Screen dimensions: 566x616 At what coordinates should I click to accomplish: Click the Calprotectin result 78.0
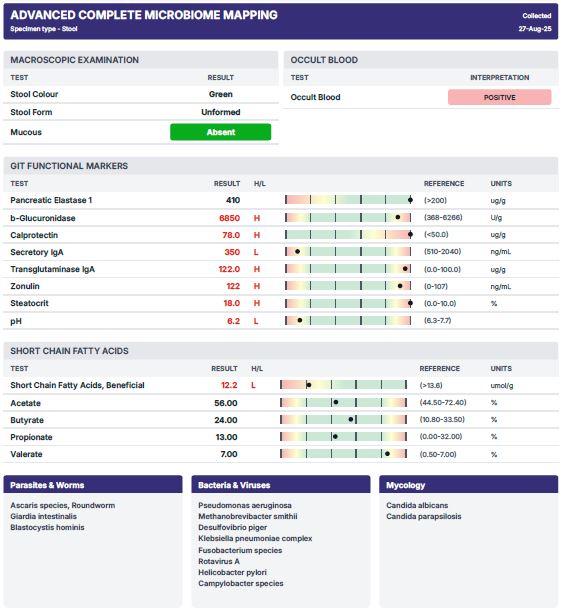(x=231, y=235)
